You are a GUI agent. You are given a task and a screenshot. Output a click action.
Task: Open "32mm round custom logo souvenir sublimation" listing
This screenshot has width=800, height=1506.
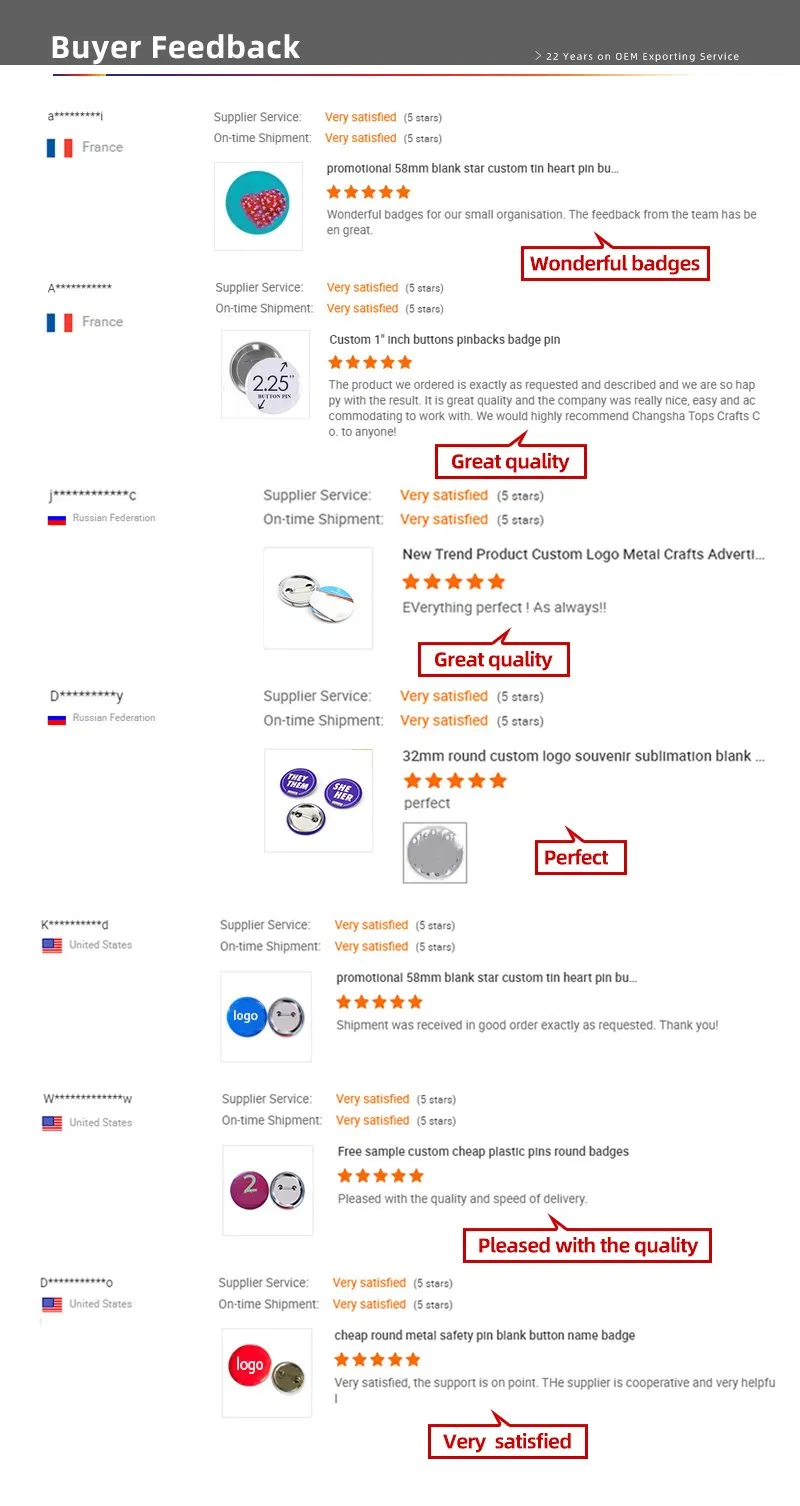click(583, 756)
